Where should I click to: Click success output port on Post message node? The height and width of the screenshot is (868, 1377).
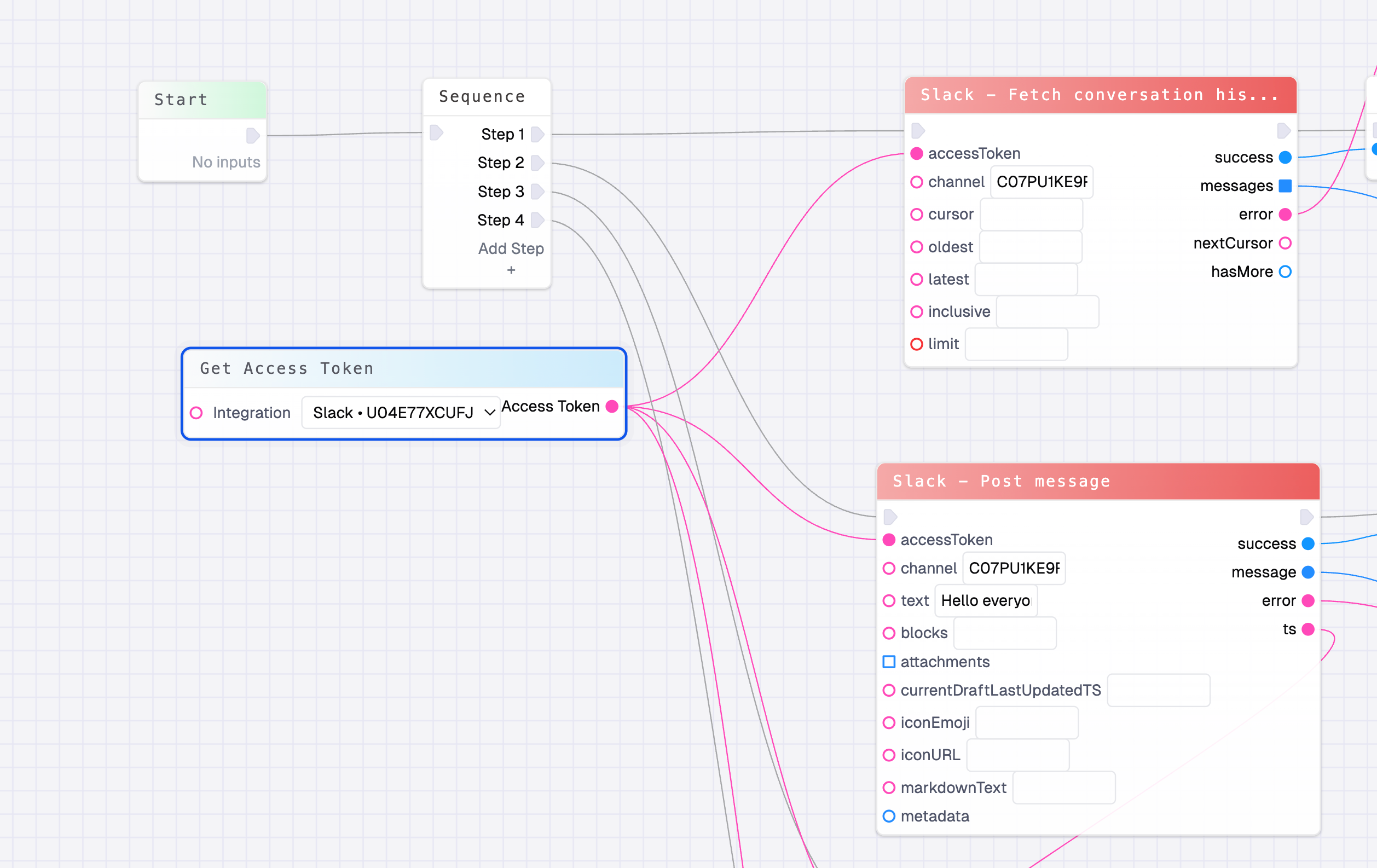pyautogui.click(x=1308, y=544)
